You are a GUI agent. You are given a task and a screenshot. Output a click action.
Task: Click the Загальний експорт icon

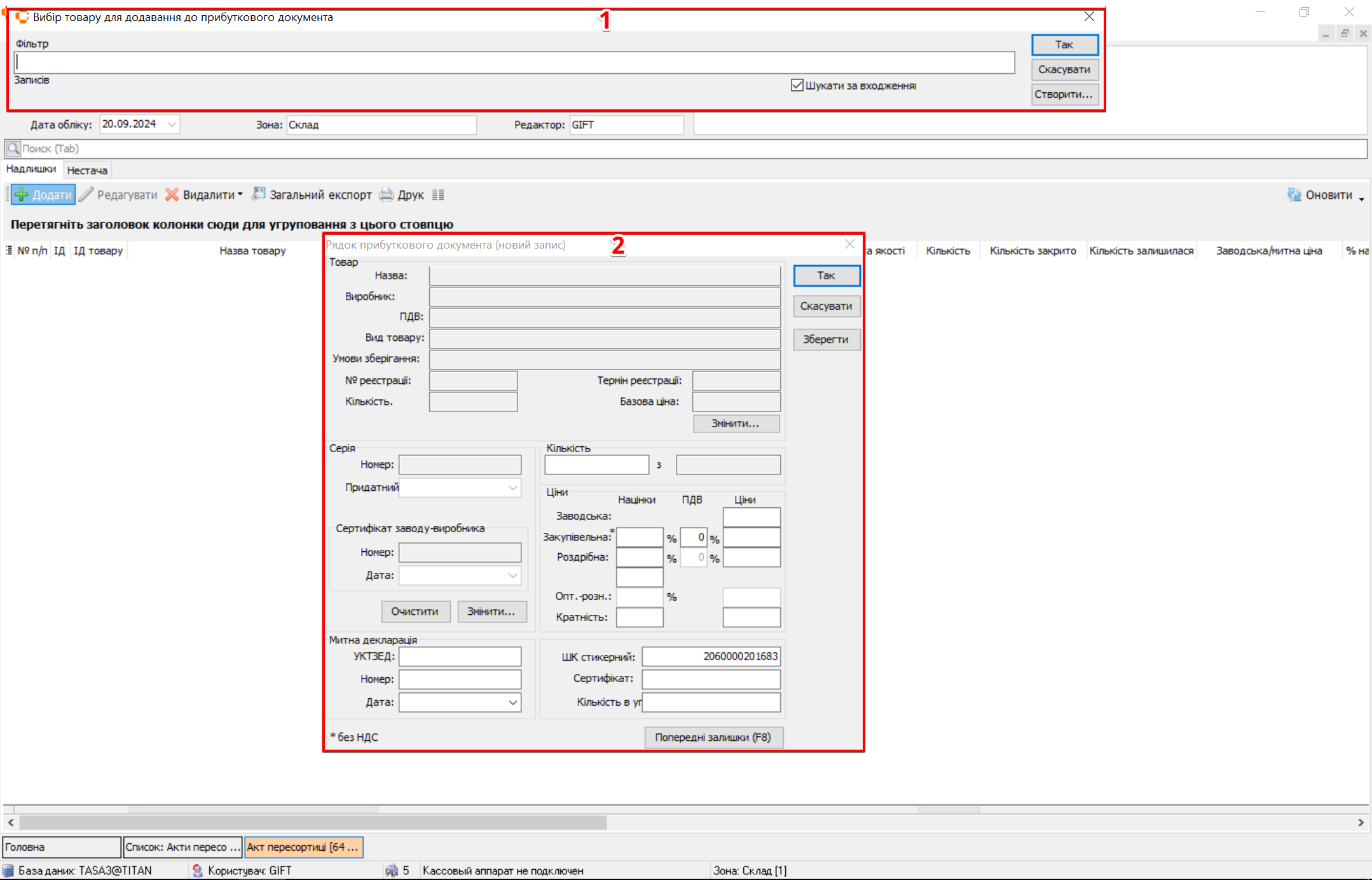point(259,195)
